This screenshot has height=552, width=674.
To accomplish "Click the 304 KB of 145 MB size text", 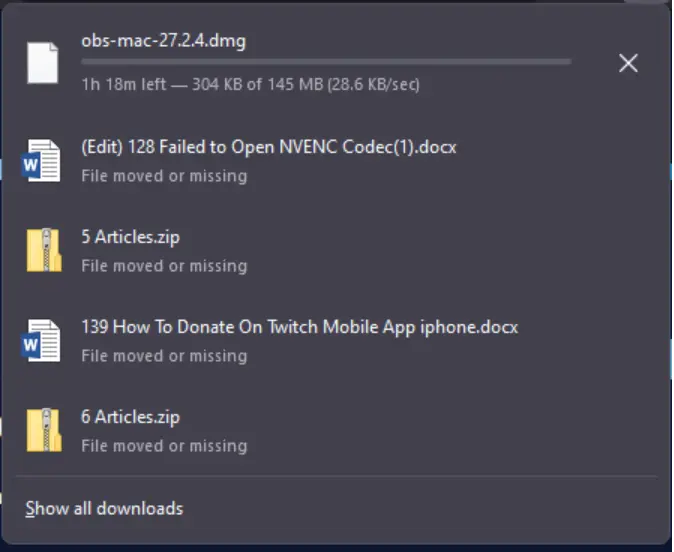I will (257, 84).
